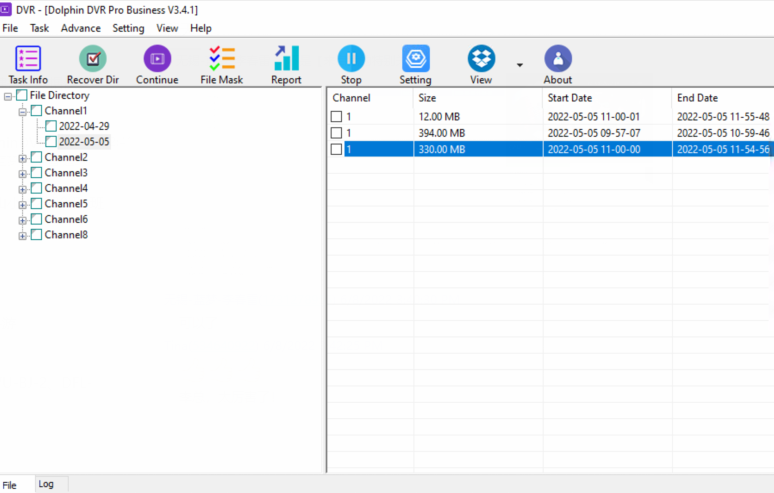
Task: Open the Task menu
Action: coord(39,29)
